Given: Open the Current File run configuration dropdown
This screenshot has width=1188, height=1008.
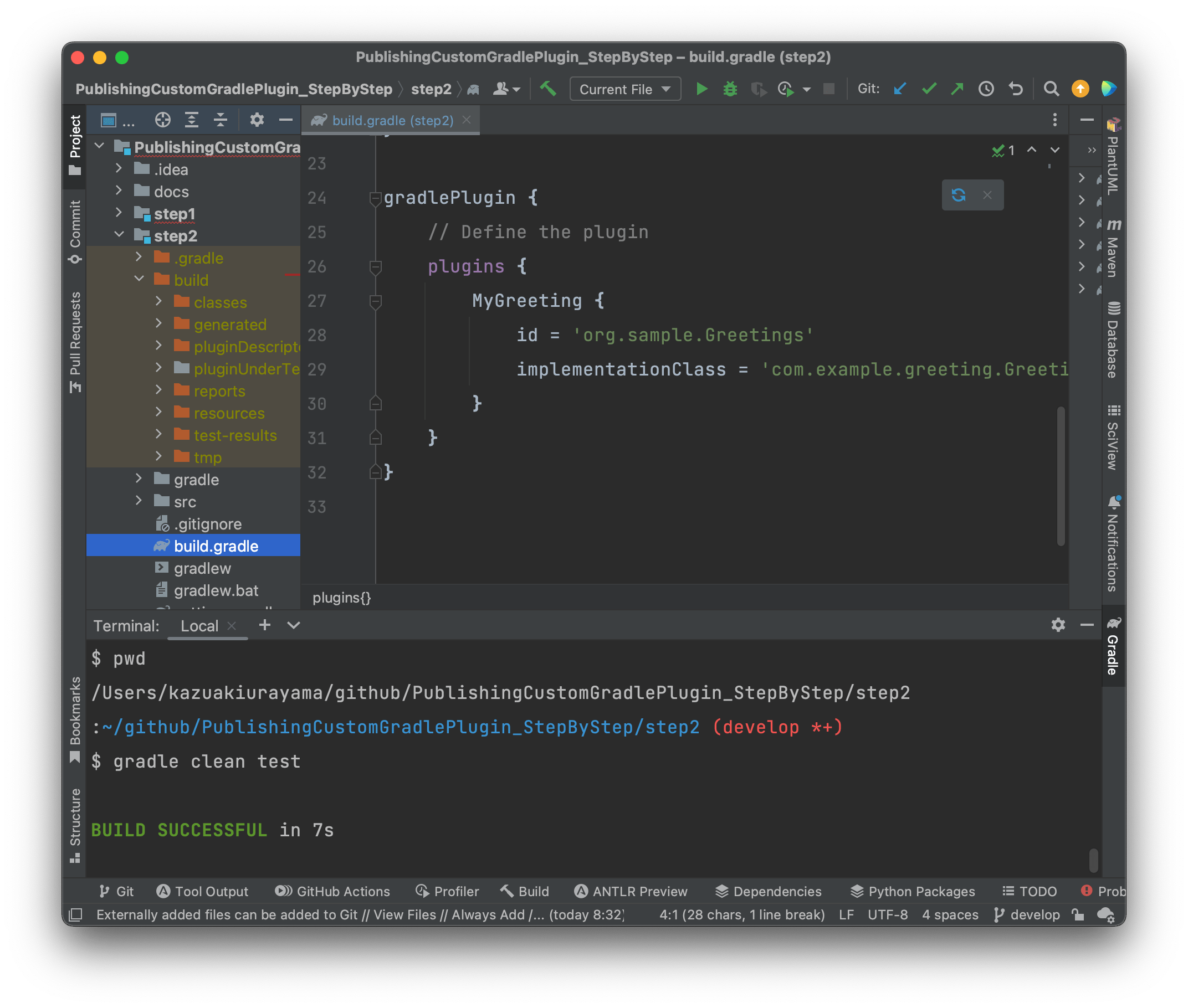Looking at the screenshot, I should (x=624, y=89).
